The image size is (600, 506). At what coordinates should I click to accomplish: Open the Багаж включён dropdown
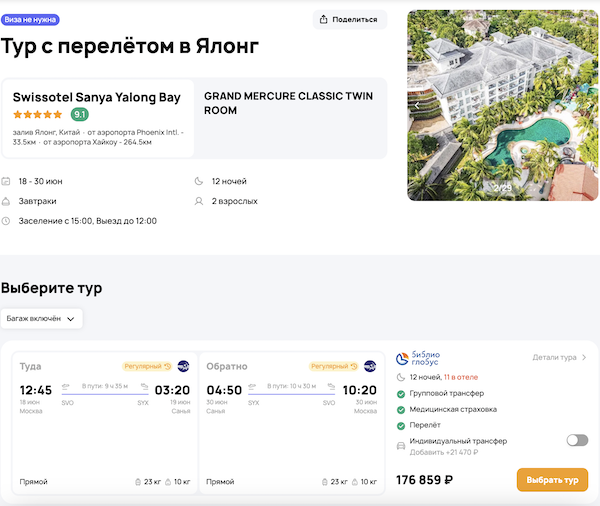coord(42,319)
